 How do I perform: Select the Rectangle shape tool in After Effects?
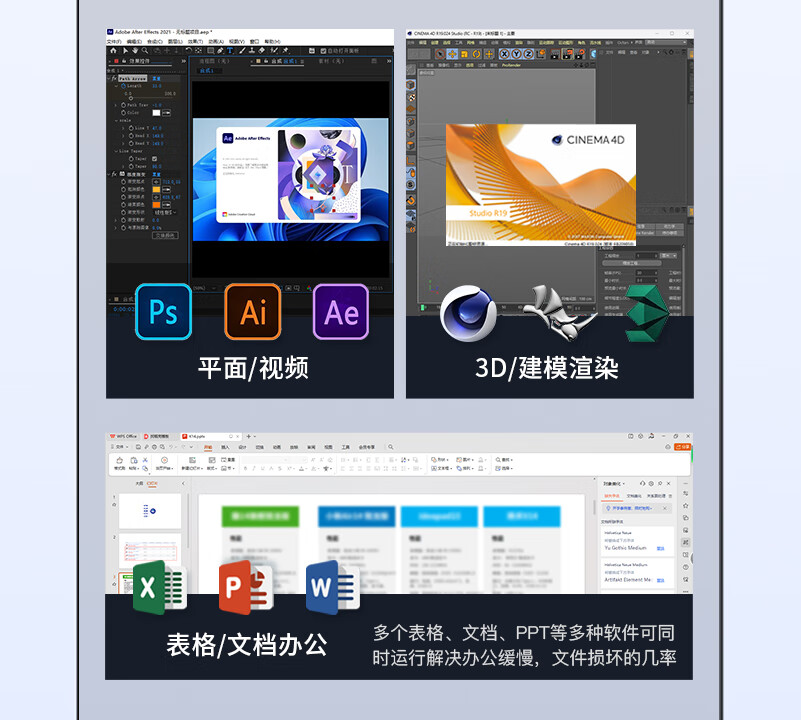(x=210, y=51)
